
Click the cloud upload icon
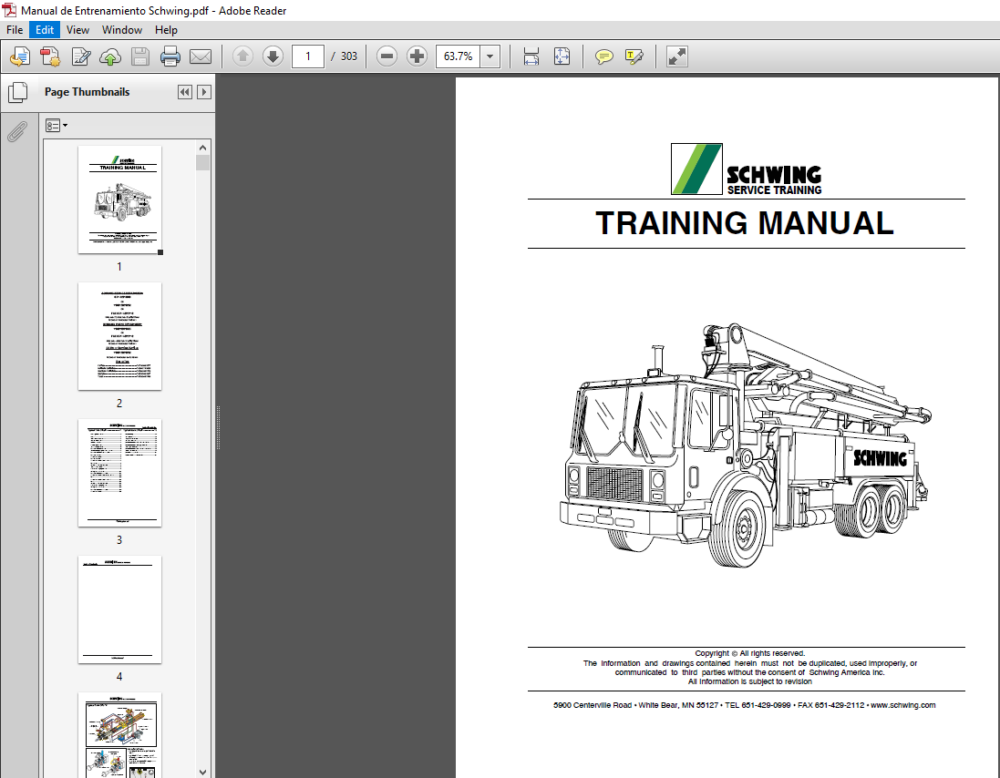click(110, 57)
